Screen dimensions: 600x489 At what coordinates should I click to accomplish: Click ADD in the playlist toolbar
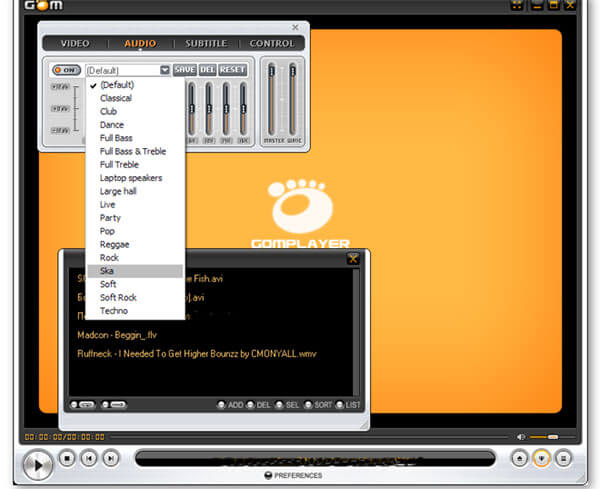pyautogui.click(x=231, y=405)
